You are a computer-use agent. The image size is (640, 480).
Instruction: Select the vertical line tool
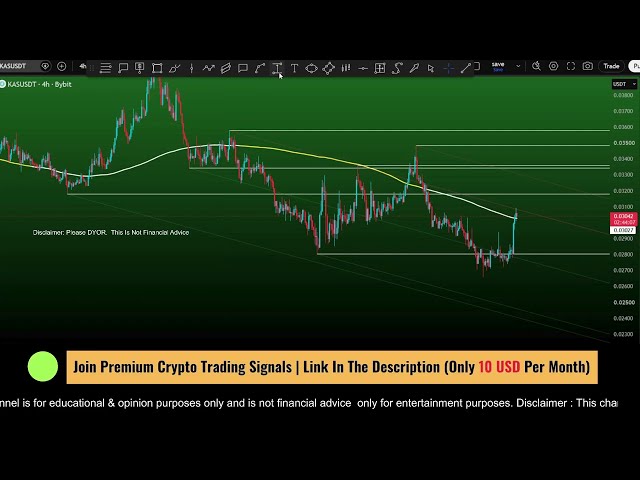[x=191, y=68]
